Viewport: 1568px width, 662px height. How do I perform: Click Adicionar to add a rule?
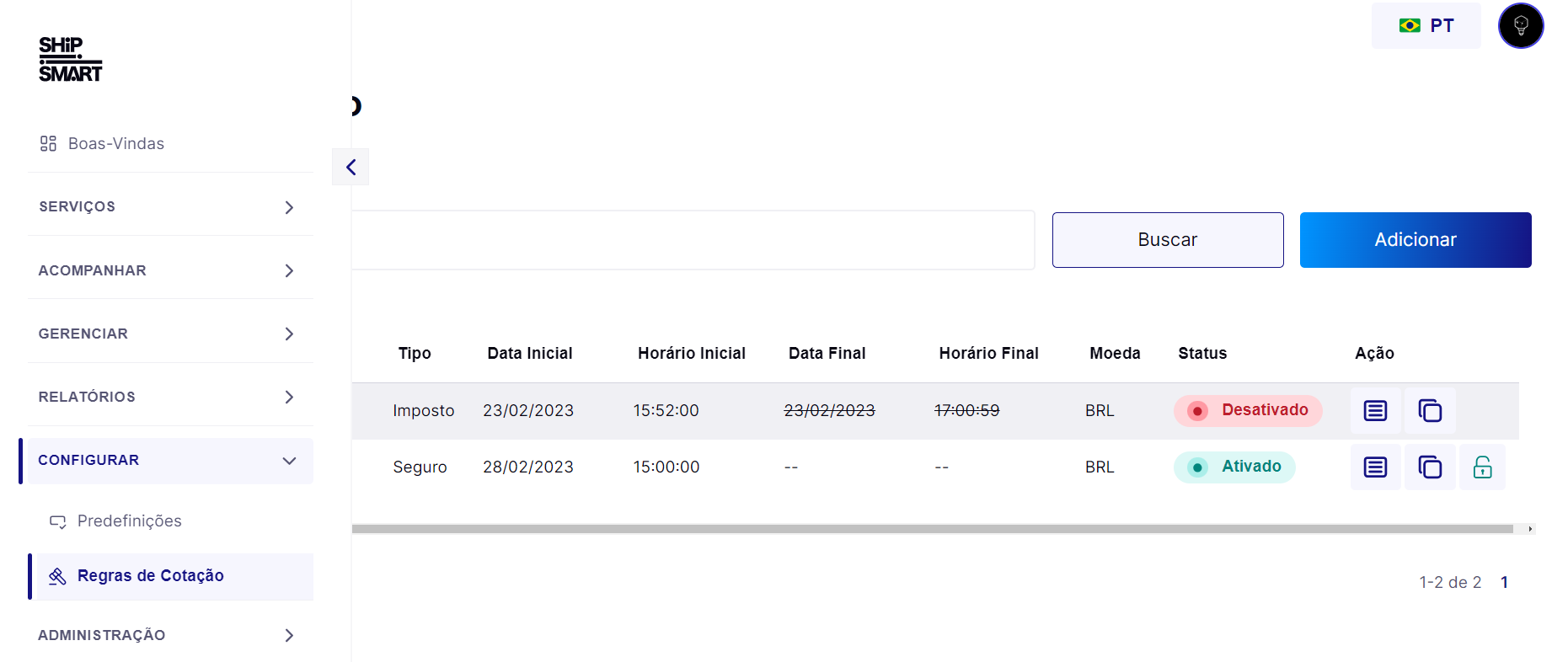point(1415,240)
